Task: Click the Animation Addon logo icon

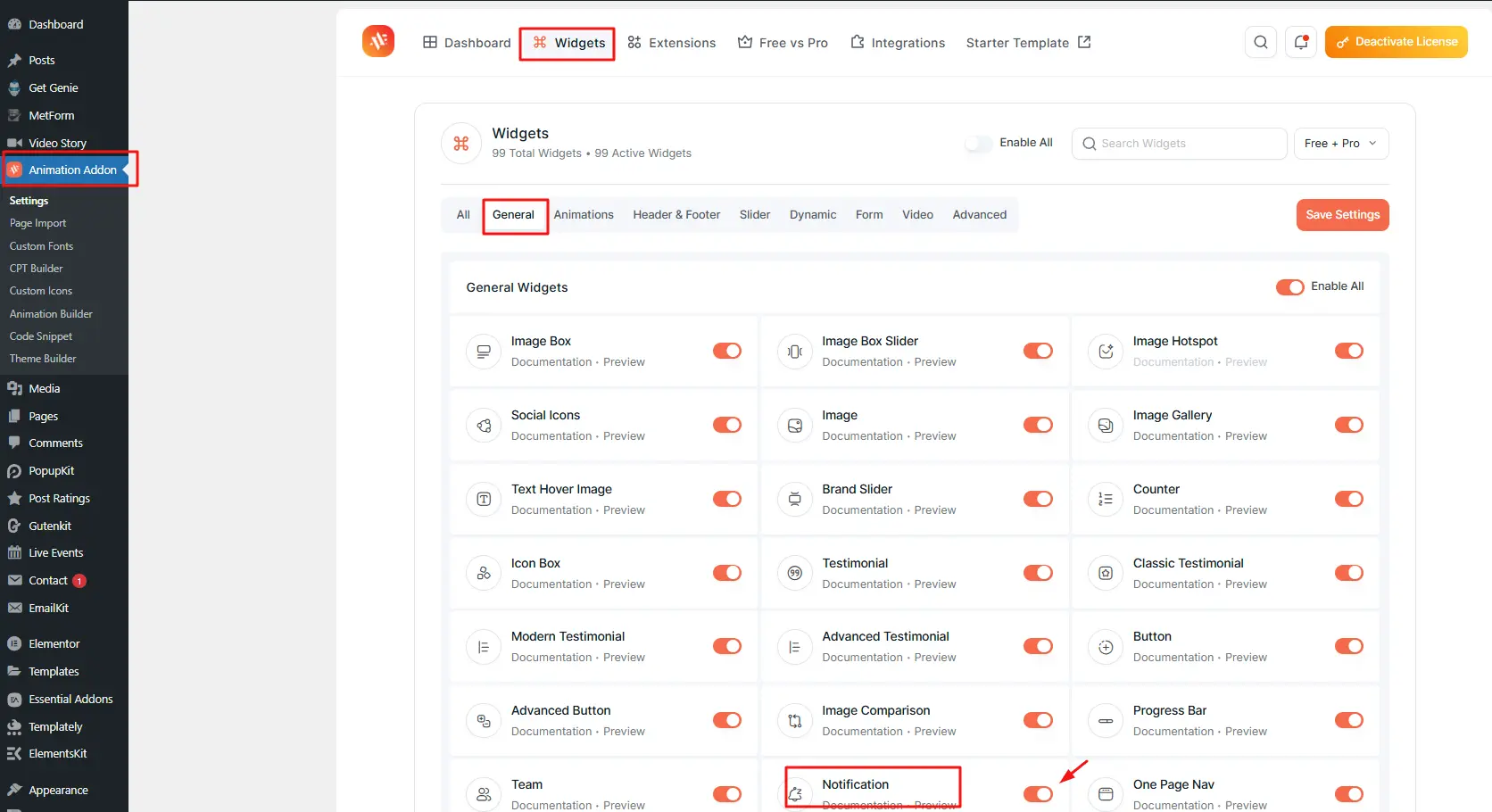Action: pos(378,41)
